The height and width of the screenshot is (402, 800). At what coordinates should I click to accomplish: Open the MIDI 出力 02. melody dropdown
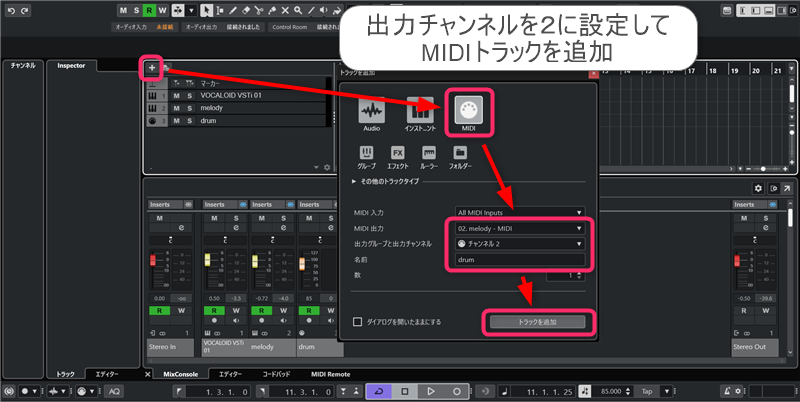tap(520, 229)
